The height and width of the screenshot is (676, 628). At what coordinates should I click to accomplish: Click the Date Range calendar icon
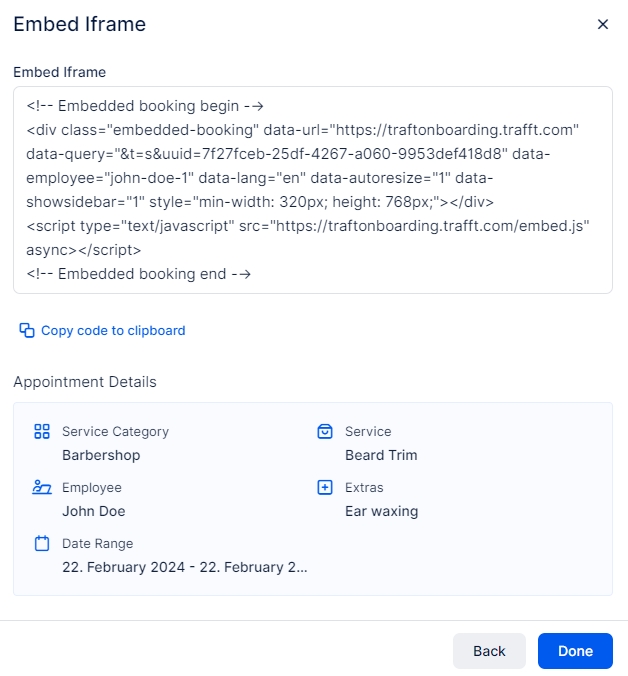point(42,544)
